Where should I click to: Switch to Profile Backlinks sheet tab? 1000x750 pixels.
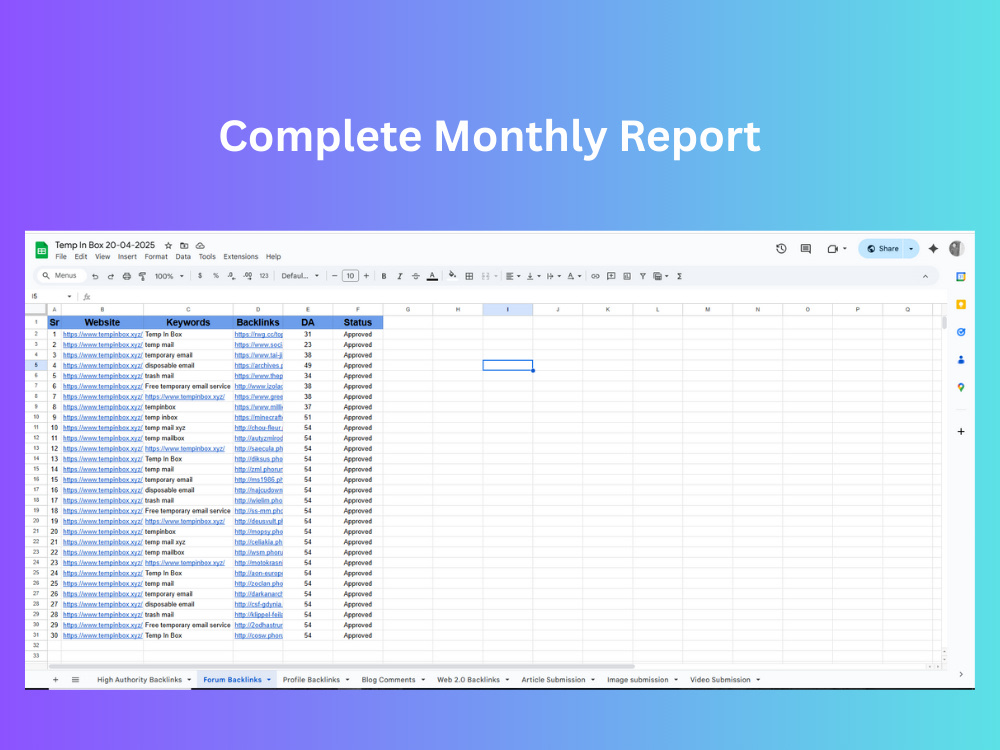(x=311, y=680)
